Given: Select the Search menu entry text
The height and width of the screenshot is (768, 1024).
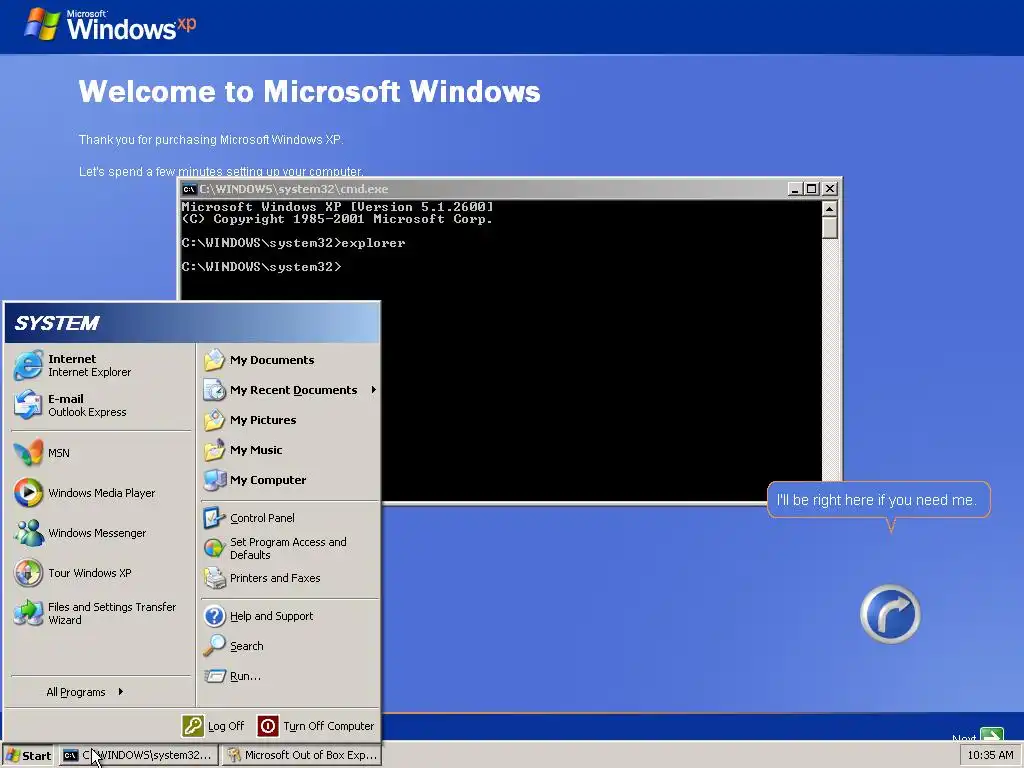Looking at the screenshot, I should pos(247,646).
